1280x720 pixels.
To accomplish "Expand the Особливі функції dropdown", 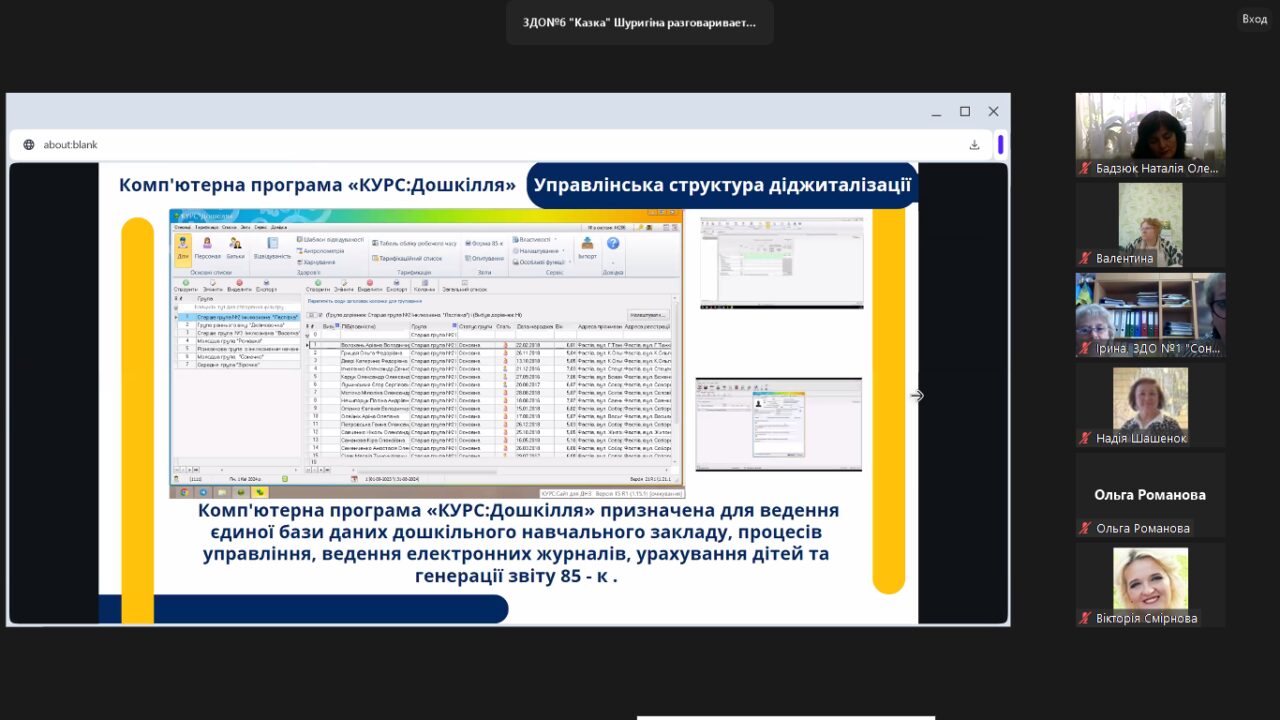I will [570, 262].
